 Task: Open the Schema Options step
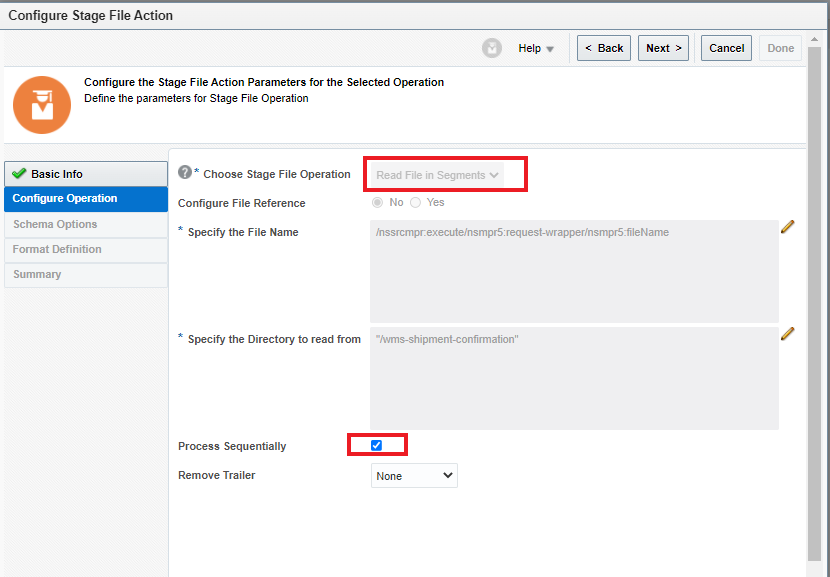(86, 224)
